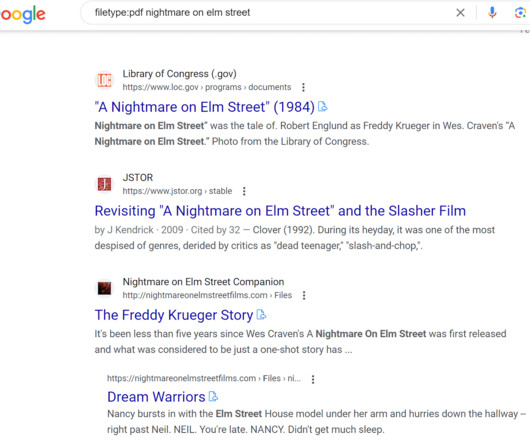This screenshot has width=530, height=442.
Task: Open Revisiting "A Nightmare on Elm Street" Slasher Film link
Action: (x=280, y=211)
